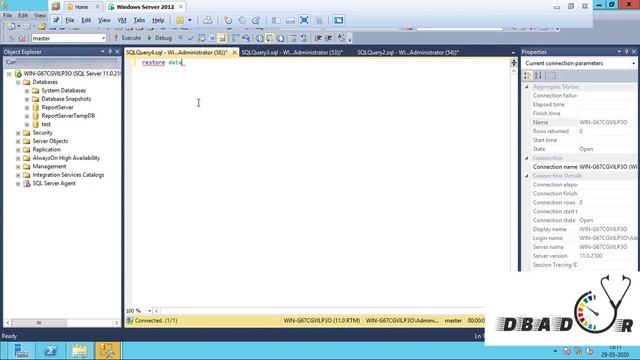Click the display estimated execution plan icon

(202, 38)
